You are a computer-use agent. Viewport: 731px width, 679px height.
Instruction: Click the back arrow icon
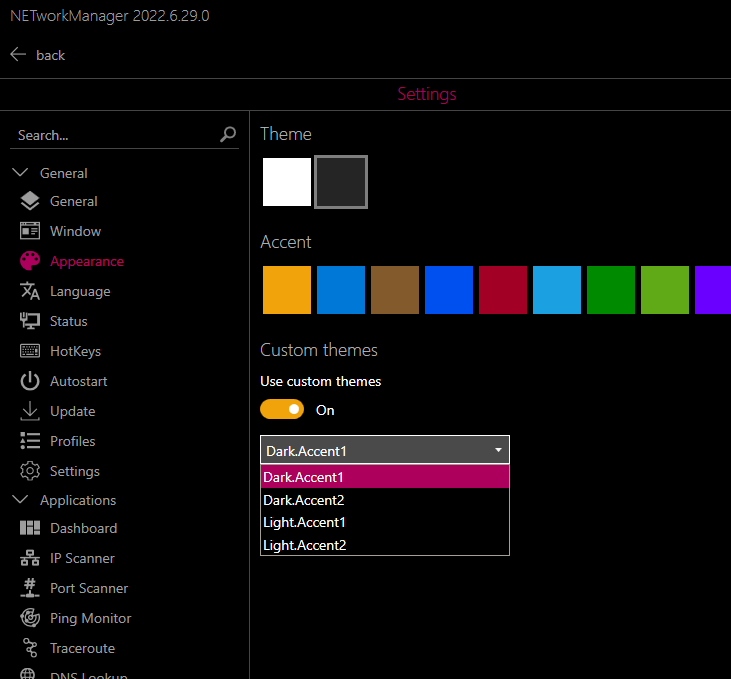[18, 55]
